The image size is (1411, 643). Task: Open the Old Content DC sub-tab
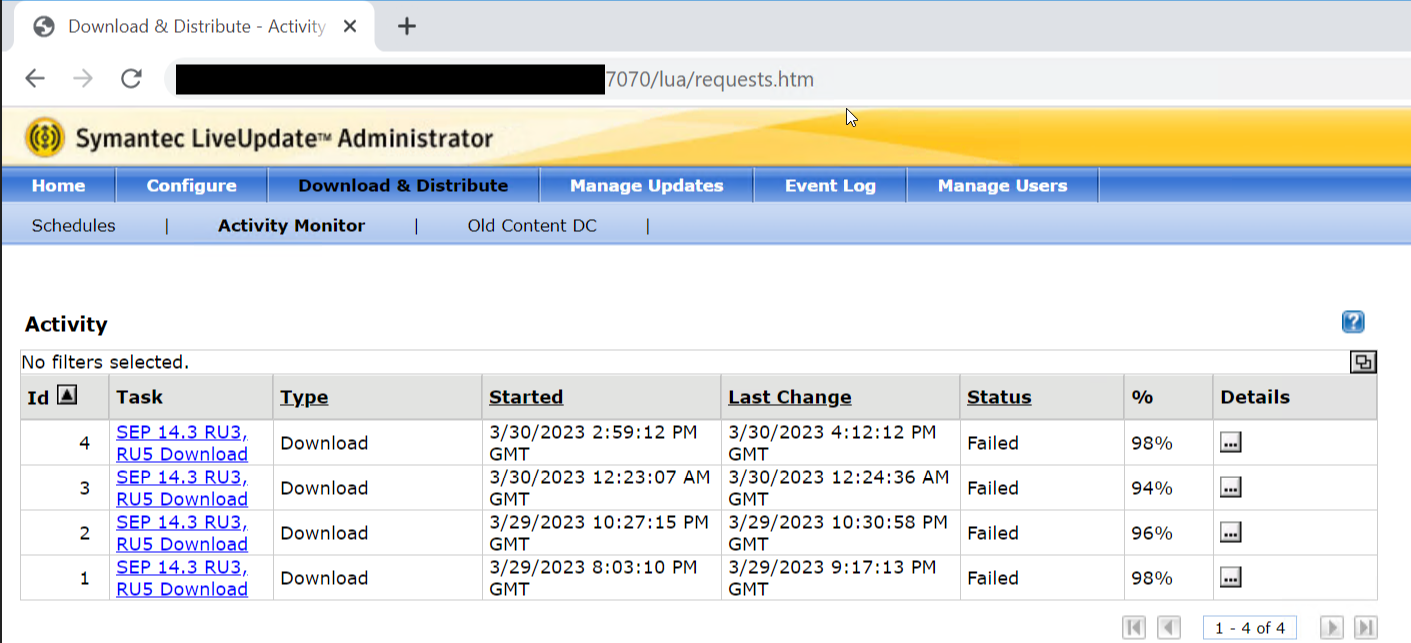click(532, 226)
